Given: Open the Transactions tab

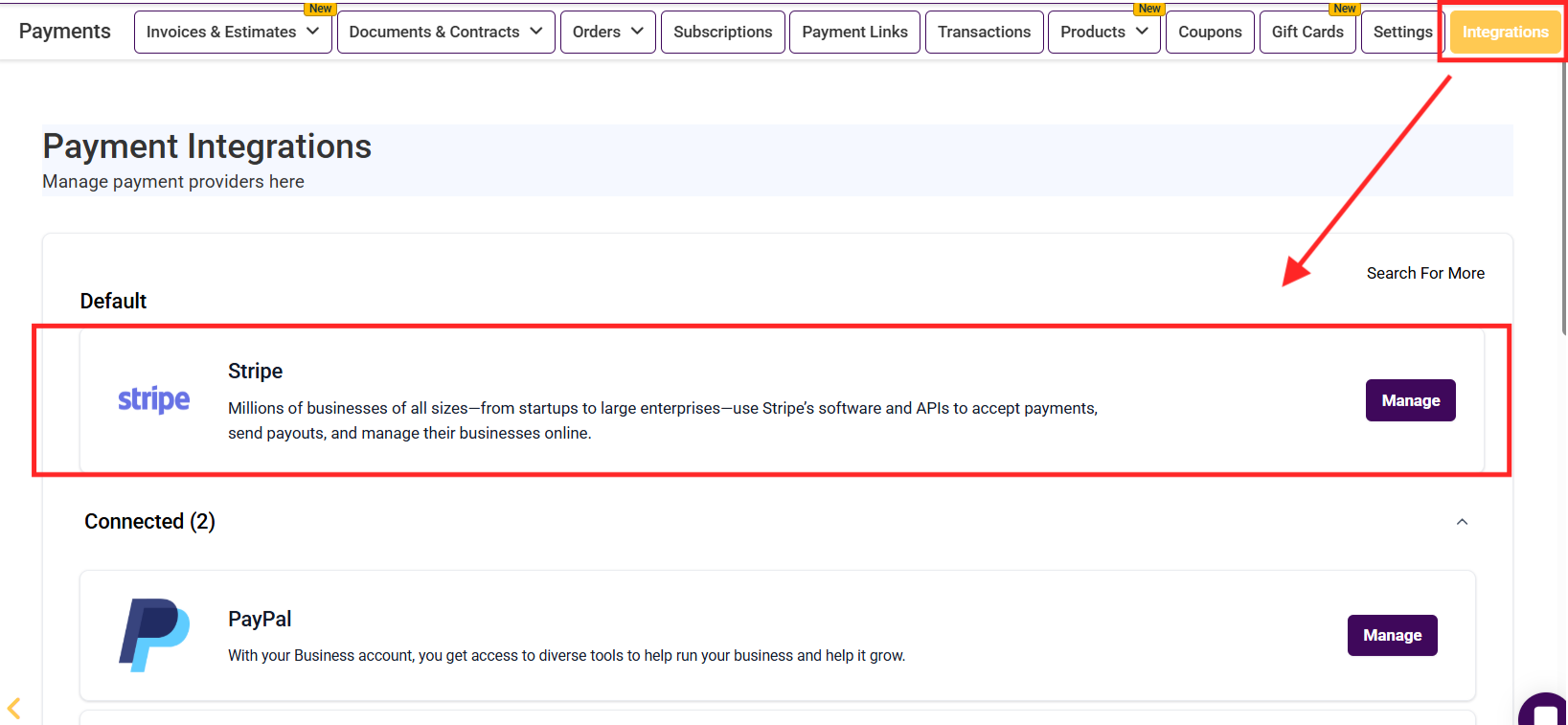Looking at the screenshot, I should (x=985, y=32).
